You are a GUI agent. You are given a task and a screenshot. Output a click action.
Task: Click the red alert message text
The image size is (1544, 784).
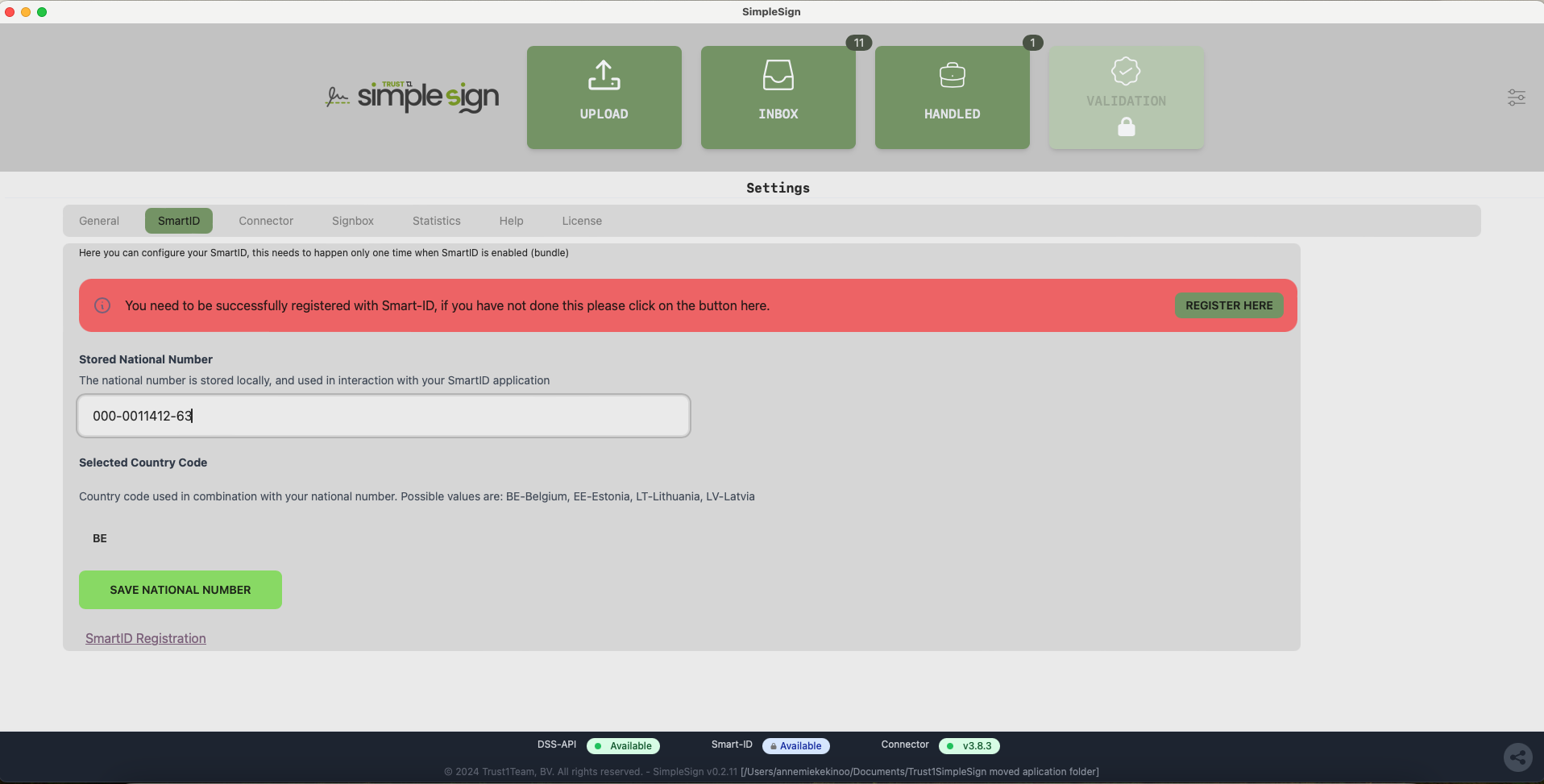click(447, 305)
